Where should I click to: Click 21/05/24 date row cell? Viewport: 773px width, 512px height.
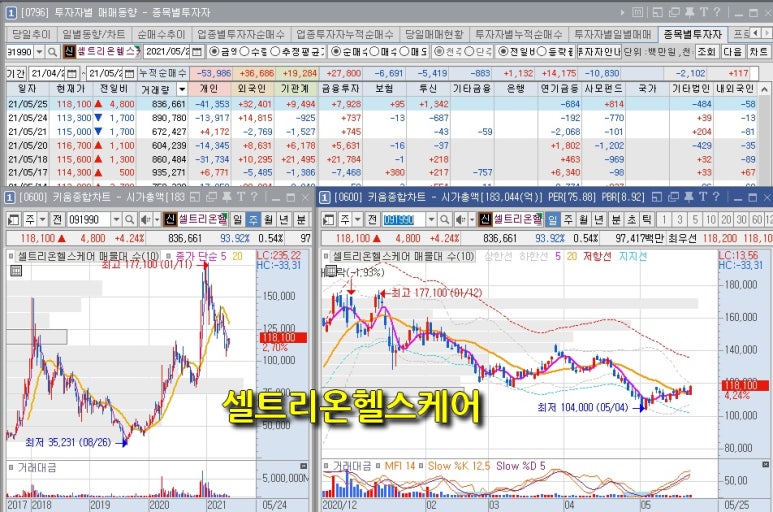(28, 118)
